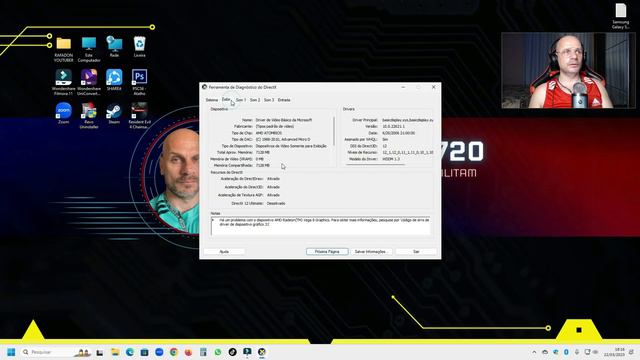The width and height of the screenshot is (640, 360).
Task: Click the Drivers list horizontal scrollbar
Action: click(376, 164)
